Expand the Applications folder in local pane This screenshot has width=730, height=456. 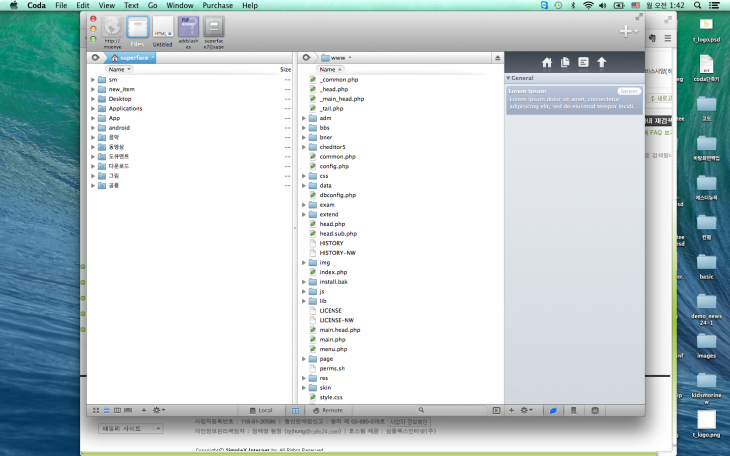[92, 108]
